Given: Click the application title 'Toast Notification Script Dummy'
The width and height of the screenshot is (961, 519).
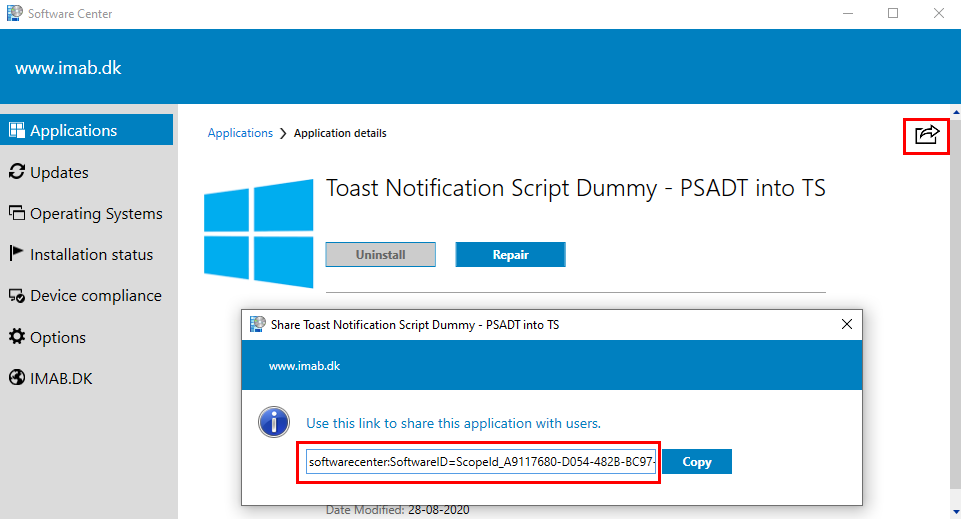Looking at the screenshot, I should tap(575, 188).
